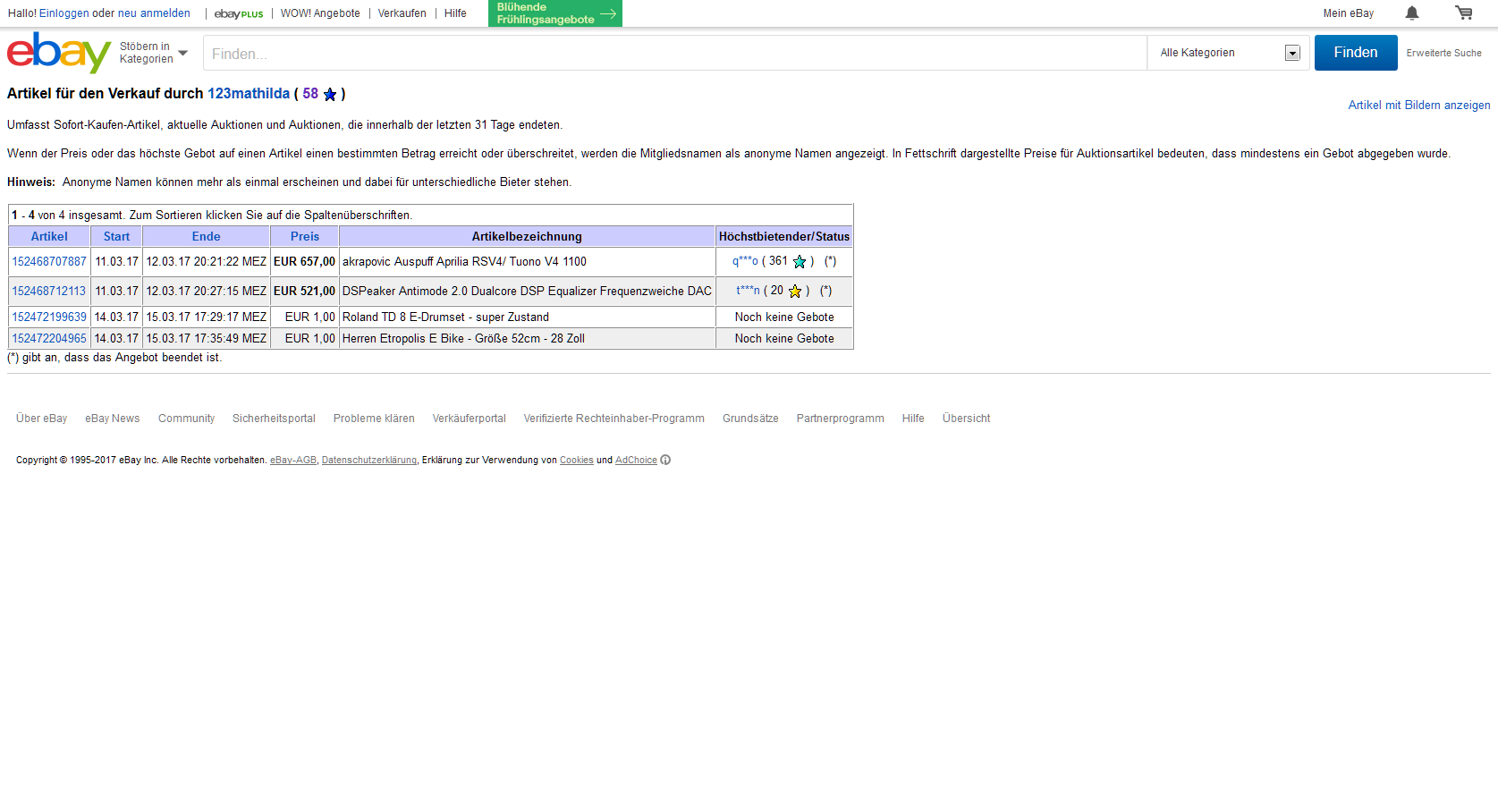1498x812 pixels.
Task: Click the Einloggen link
Action: [x=64, y=13]
